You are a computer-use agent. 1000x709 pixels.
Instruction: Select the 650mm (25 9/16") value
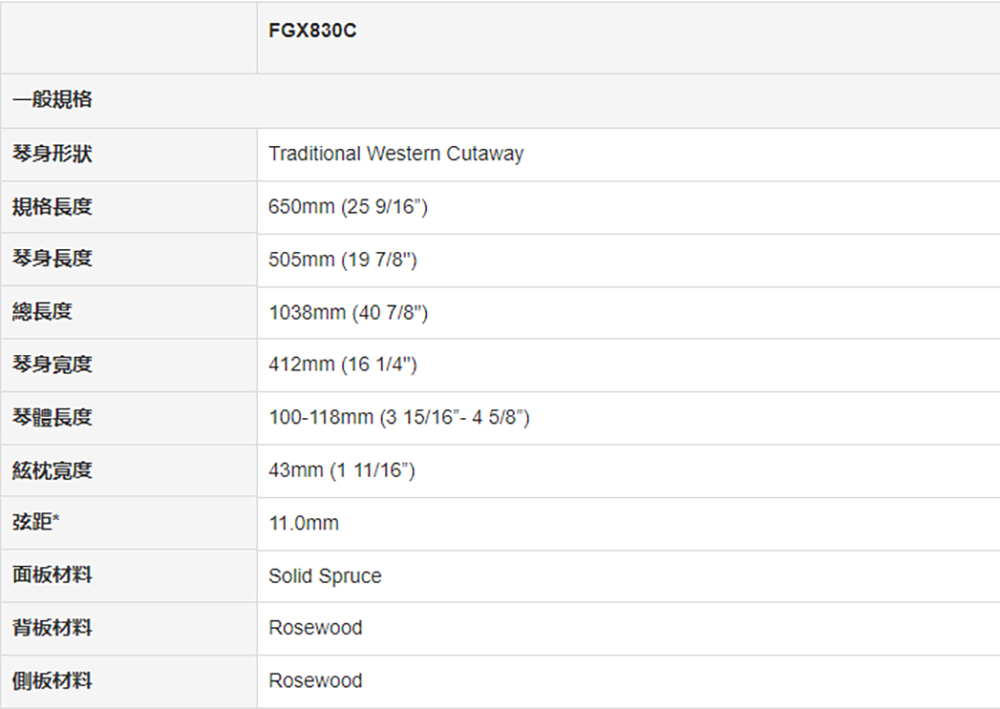coord(348,207)
